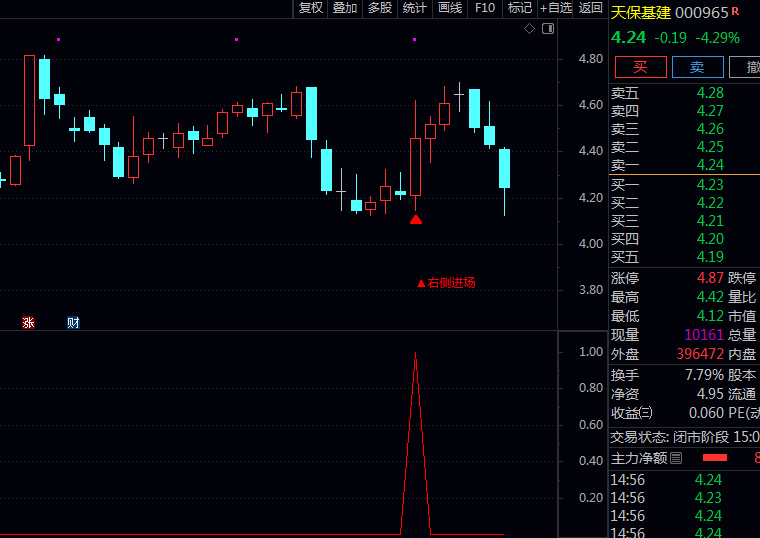The height and width of the screenshot is (538, 760).
Task: Click the 外盘 value 396472
Action: click(x=700, y=354)
